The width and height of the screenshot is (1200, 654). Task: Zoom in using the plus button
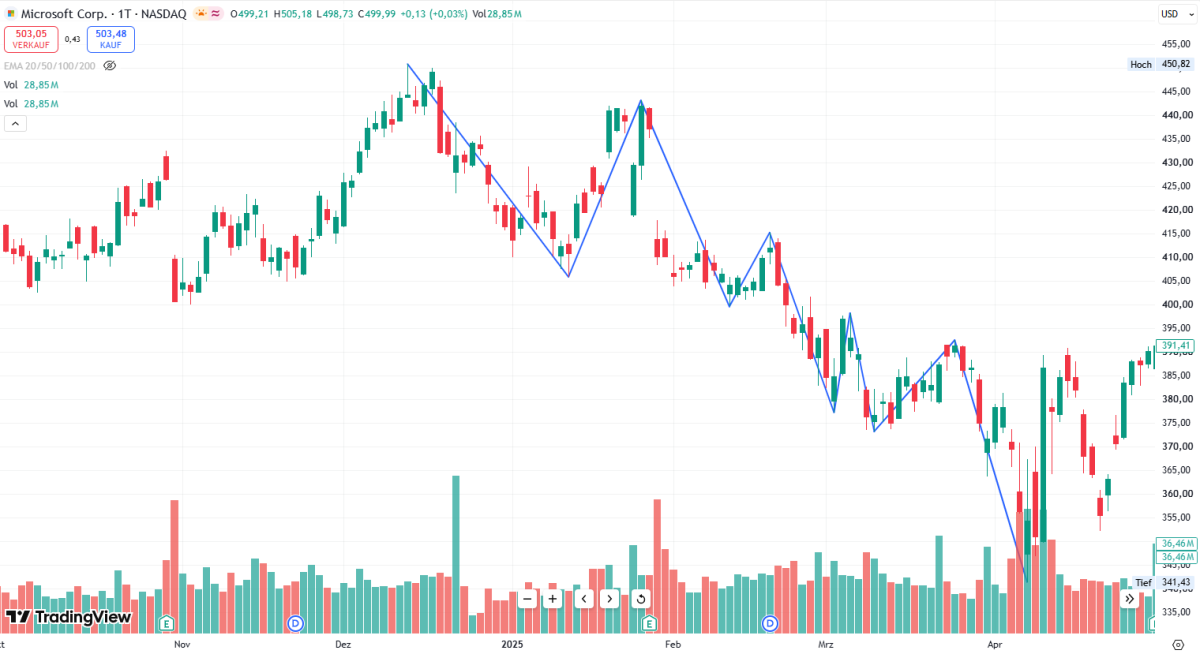click(x=552, y=599)
